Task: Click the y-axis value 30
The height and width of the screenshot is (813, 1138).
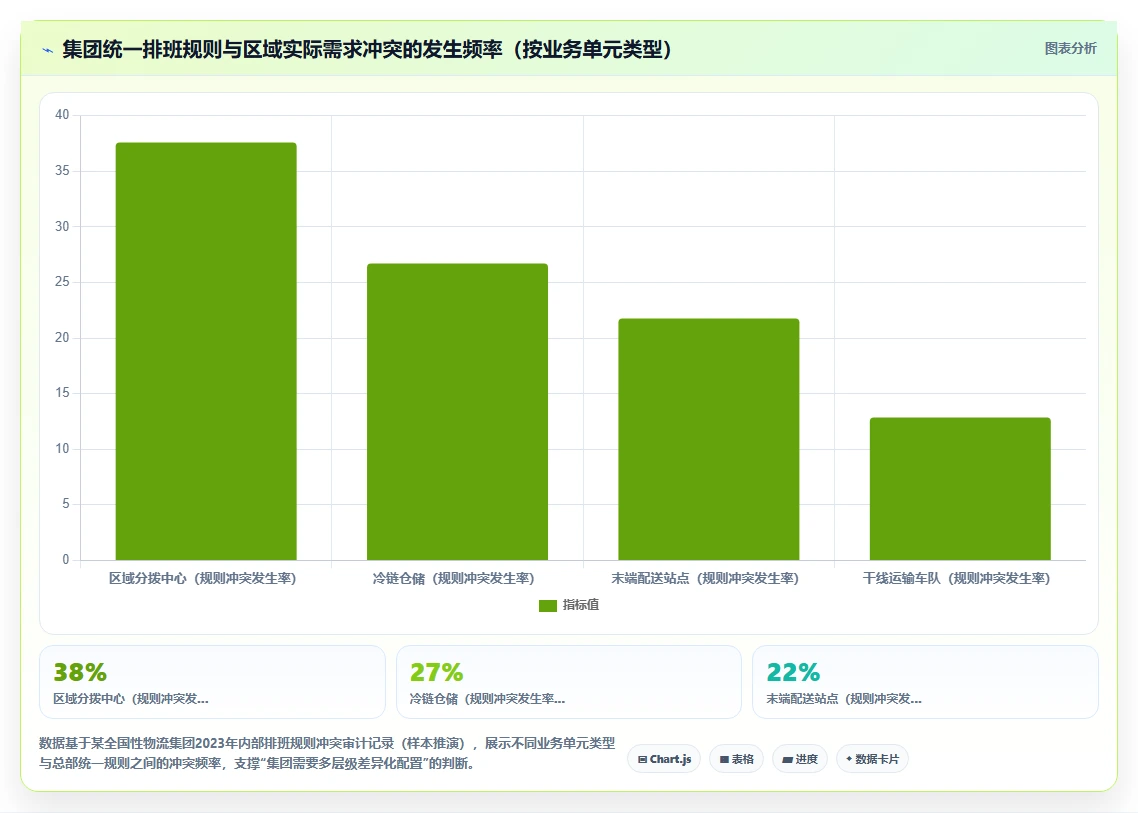Action: pyautogui.click(x=62, y=226)
